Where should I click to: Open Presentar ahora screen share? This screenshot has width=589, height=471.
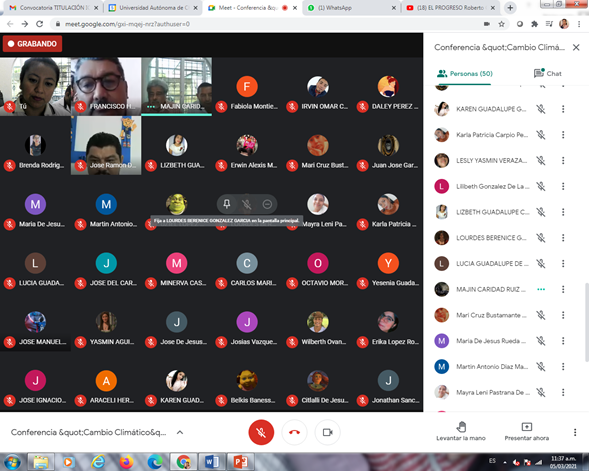click(526, 432)
